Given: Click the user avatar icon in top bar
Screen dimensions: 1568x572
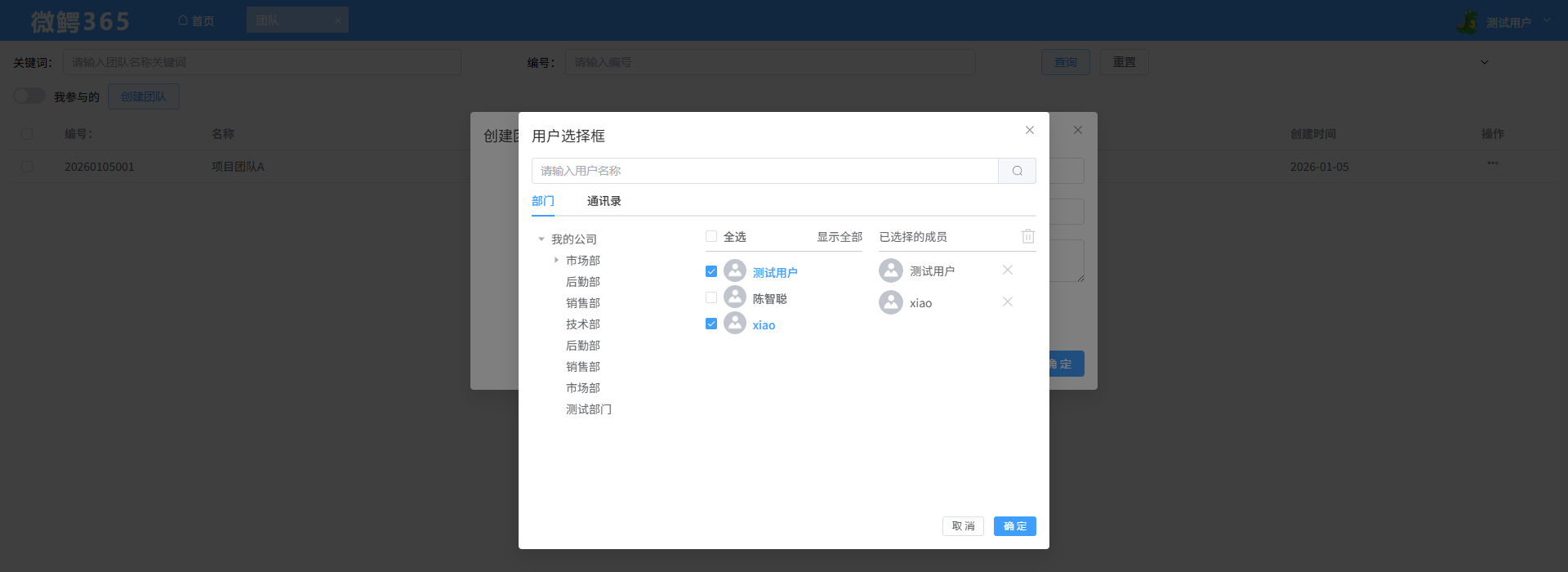Looking at the screenshot, I should (1467, 21).
